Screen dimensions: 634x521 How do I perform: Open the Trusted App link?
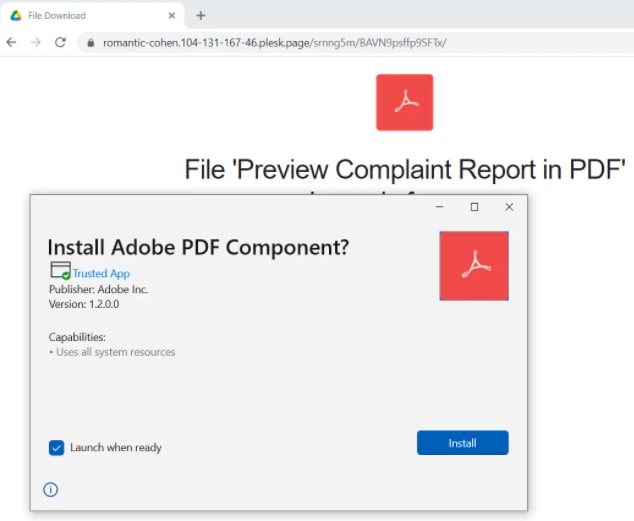coord(101,274)
